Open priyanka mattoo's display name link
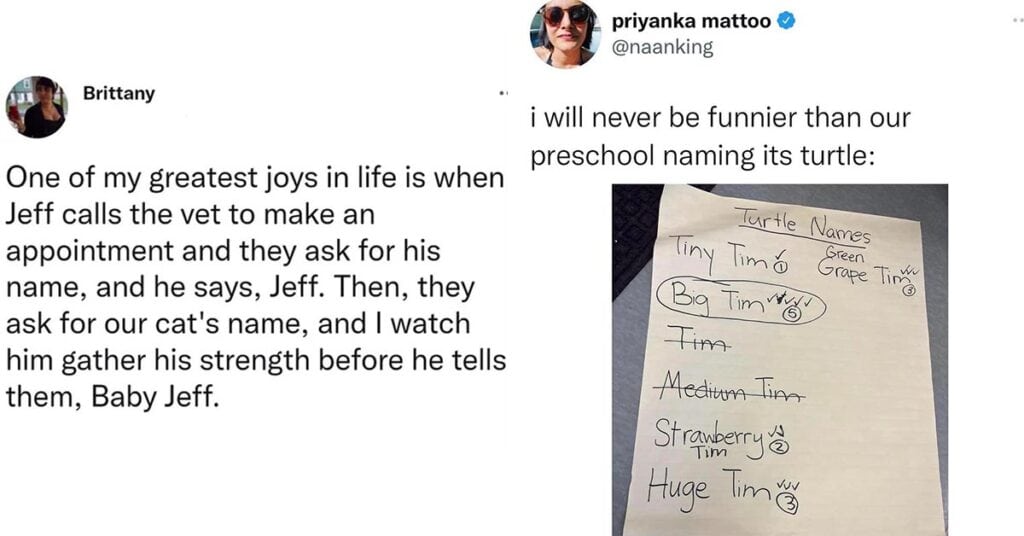This screenshot has height=536, width=1024. click(692, 21)
